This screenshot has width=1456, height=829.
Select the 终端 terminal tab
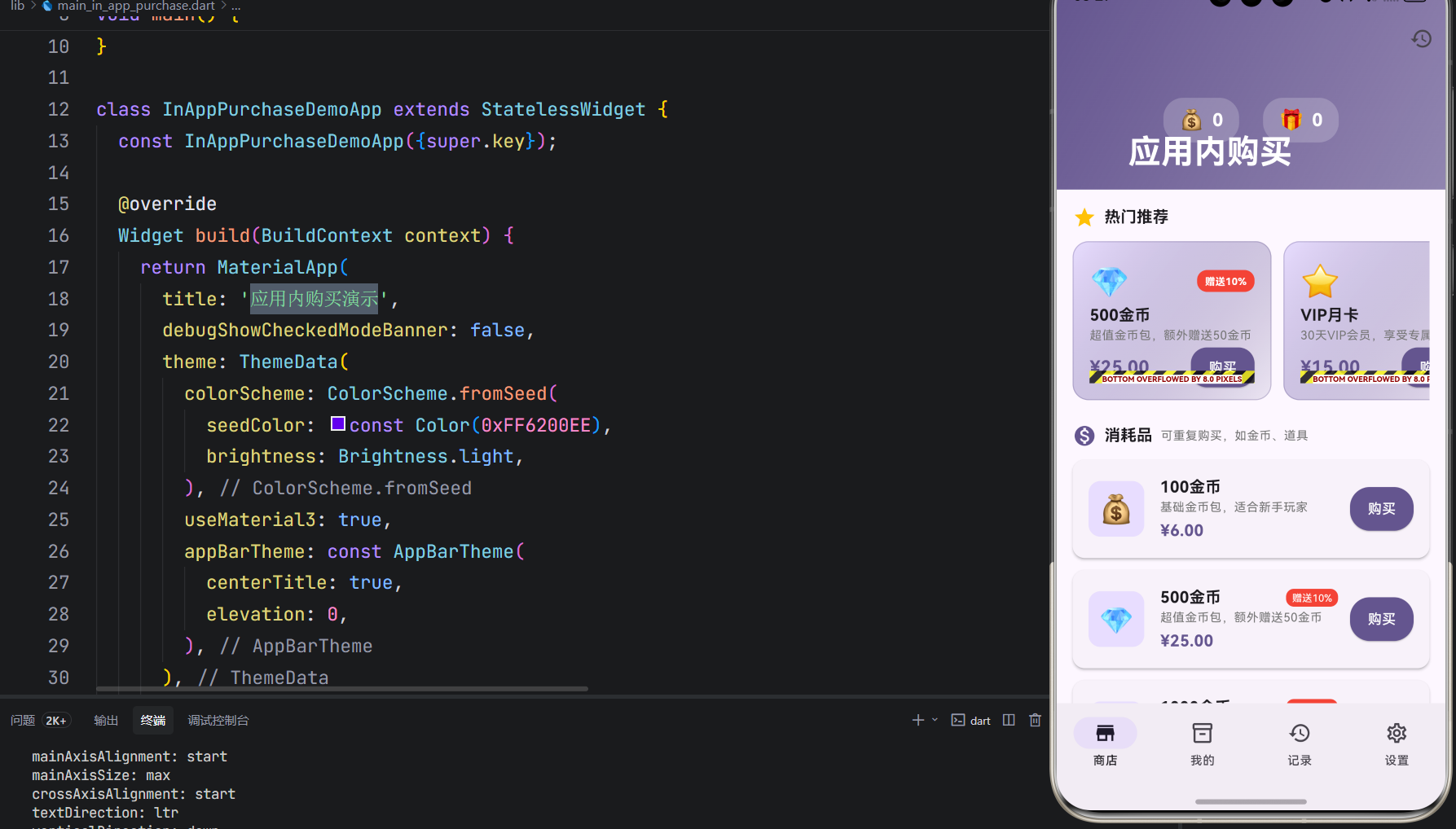tap(153, 721)
